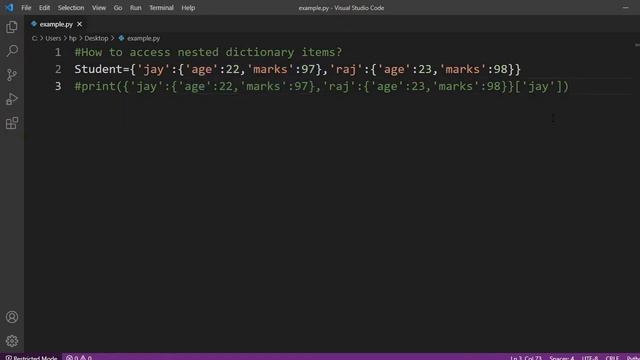
Task: Open the Extensions view
Action: coord(12,123)
